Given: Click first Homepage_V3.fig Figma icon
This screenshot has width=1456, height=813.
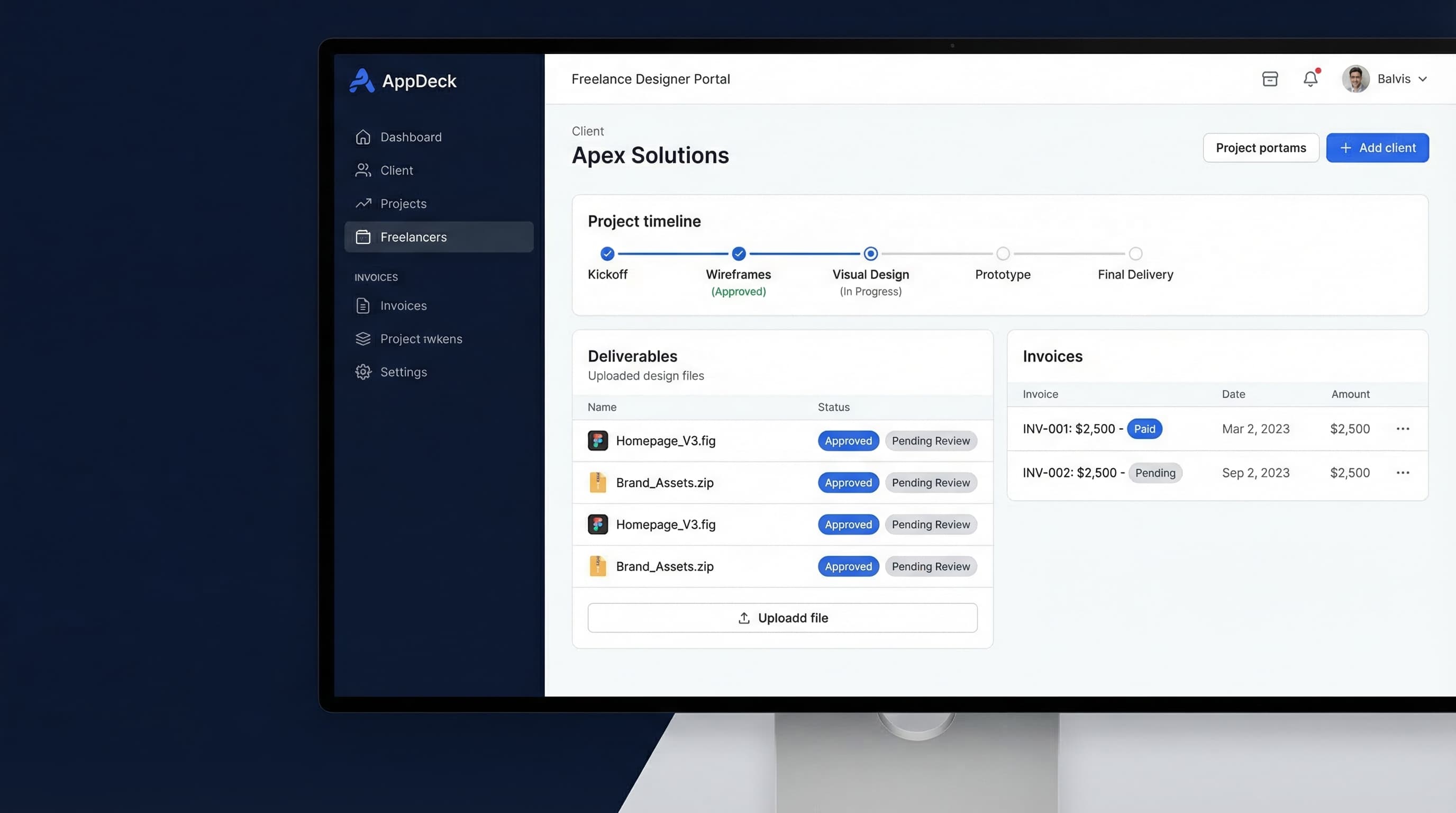Looking at the screenshot, I should click(x=597, y=440).
